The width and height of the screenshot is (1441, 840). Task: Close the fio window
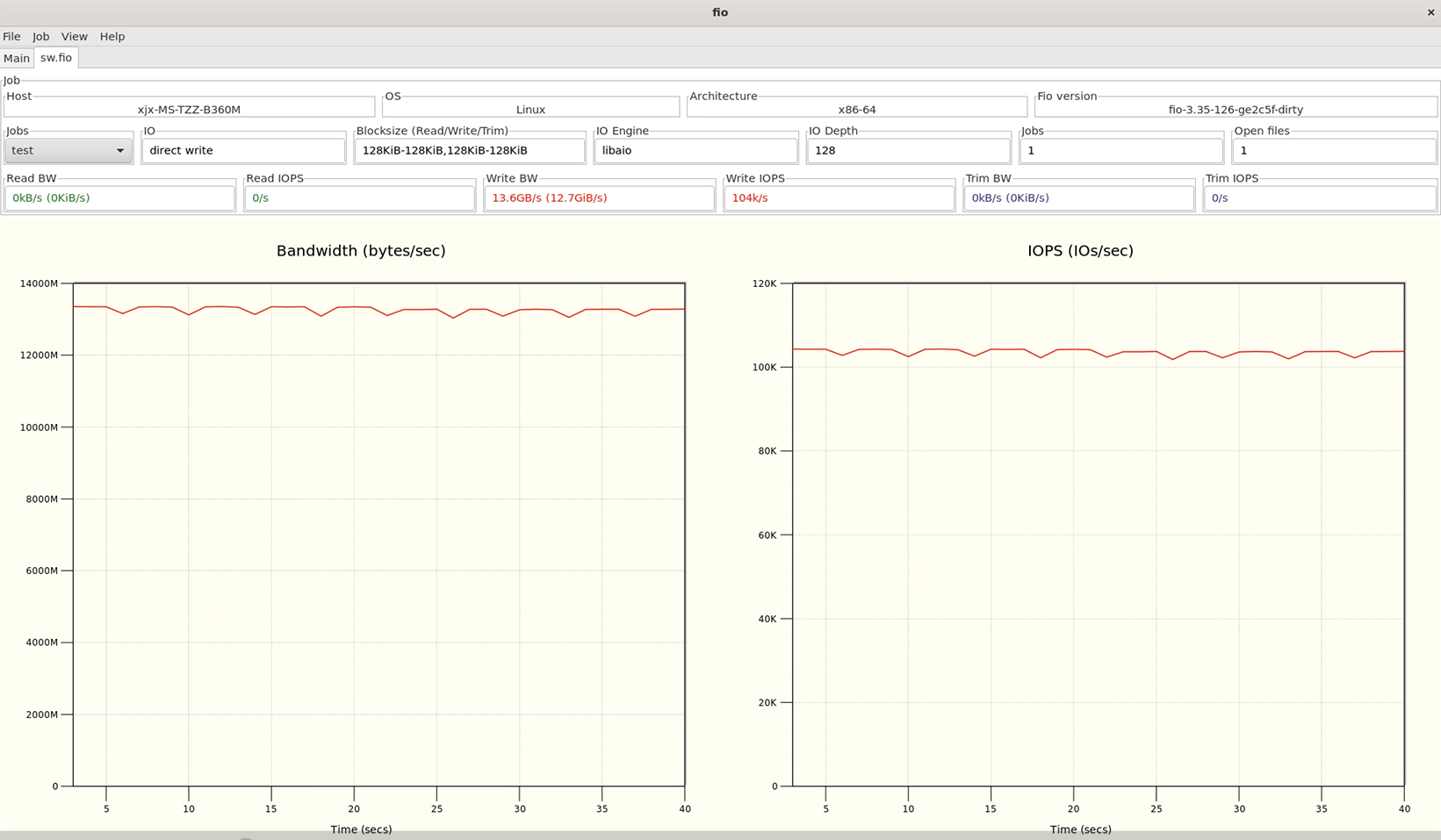click(1430, 12)
